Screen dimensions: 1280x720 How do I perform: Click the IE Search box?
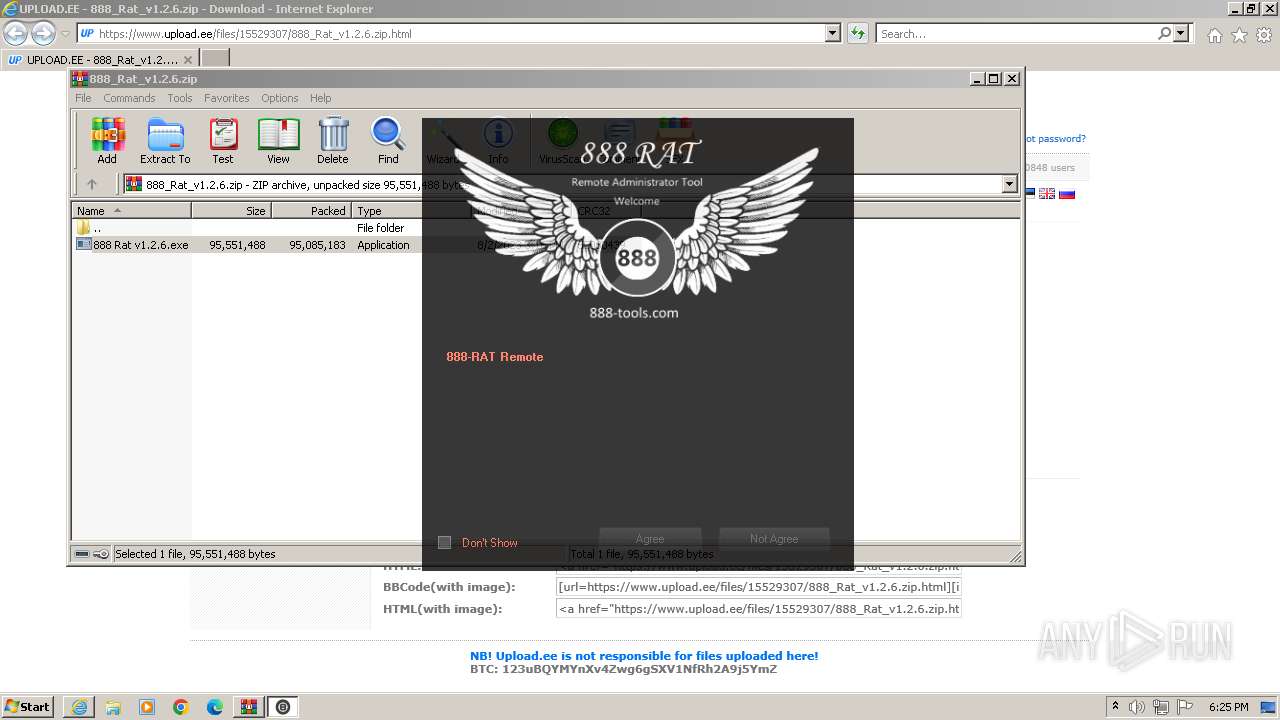point(1016,33)
